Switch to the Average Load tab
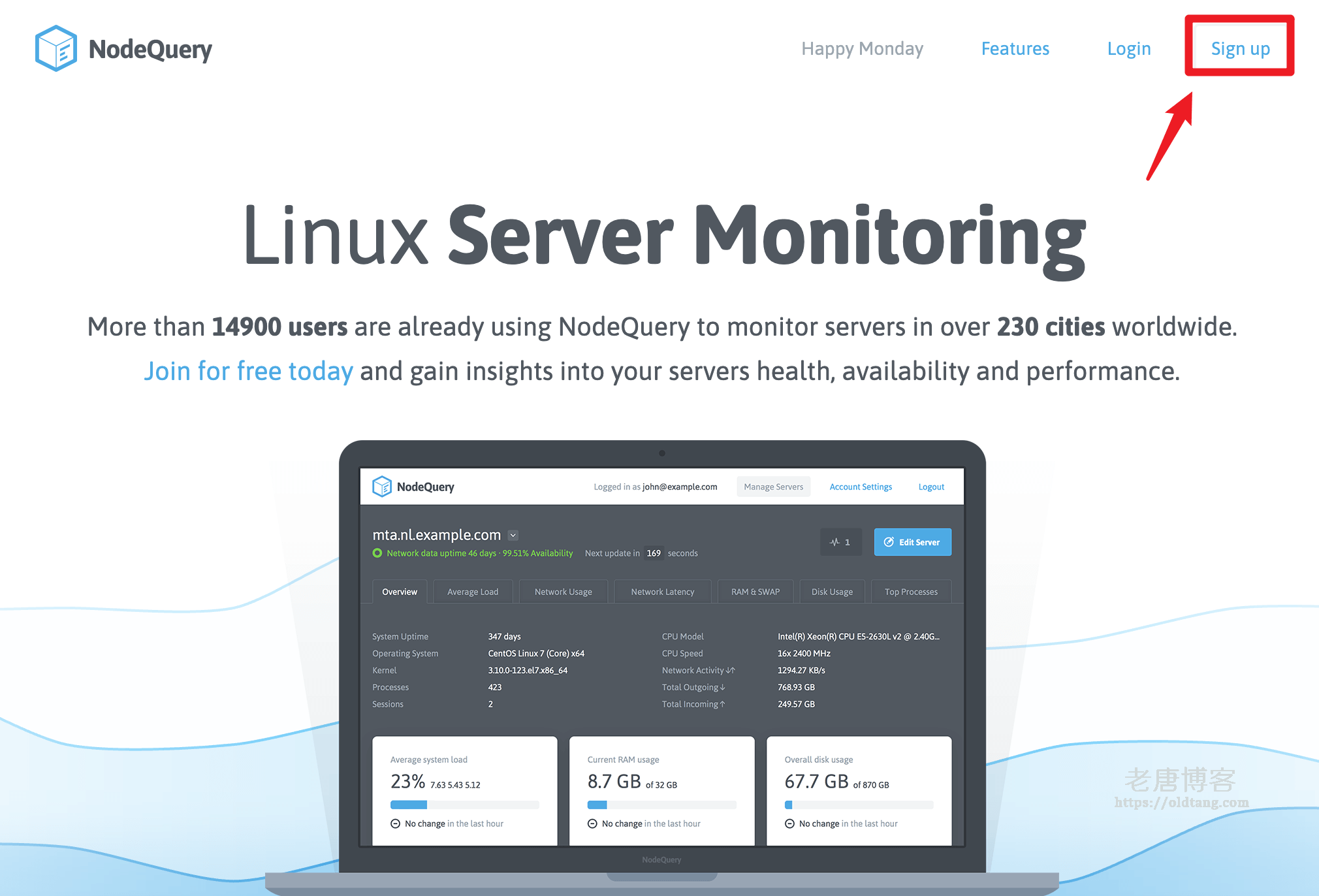The image size is (1319, 896). (x=472, y=591)
